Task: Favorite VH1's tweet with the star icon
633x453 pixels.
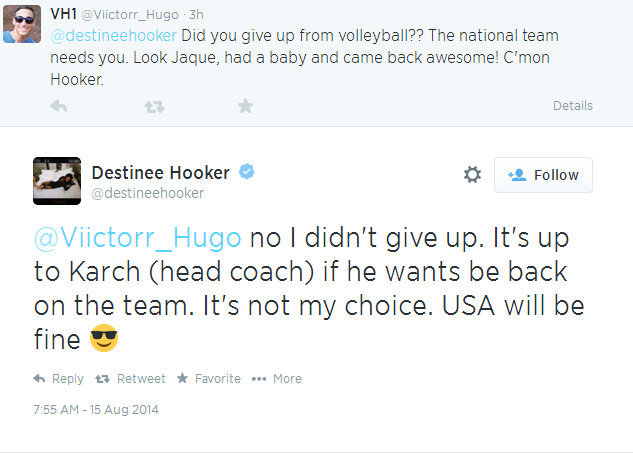Action: pyautogui.click(x=245, y=105)
